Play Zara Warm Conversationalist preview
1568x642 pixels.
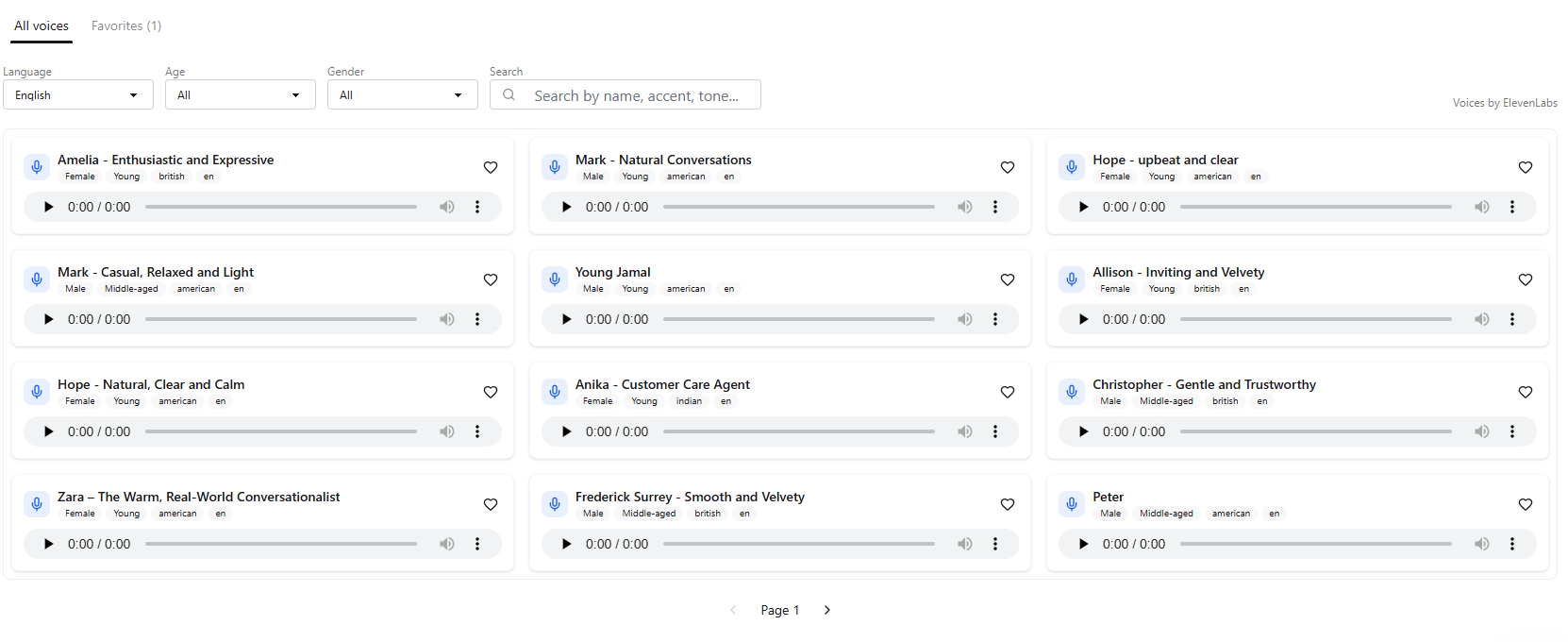pos(49,544)
